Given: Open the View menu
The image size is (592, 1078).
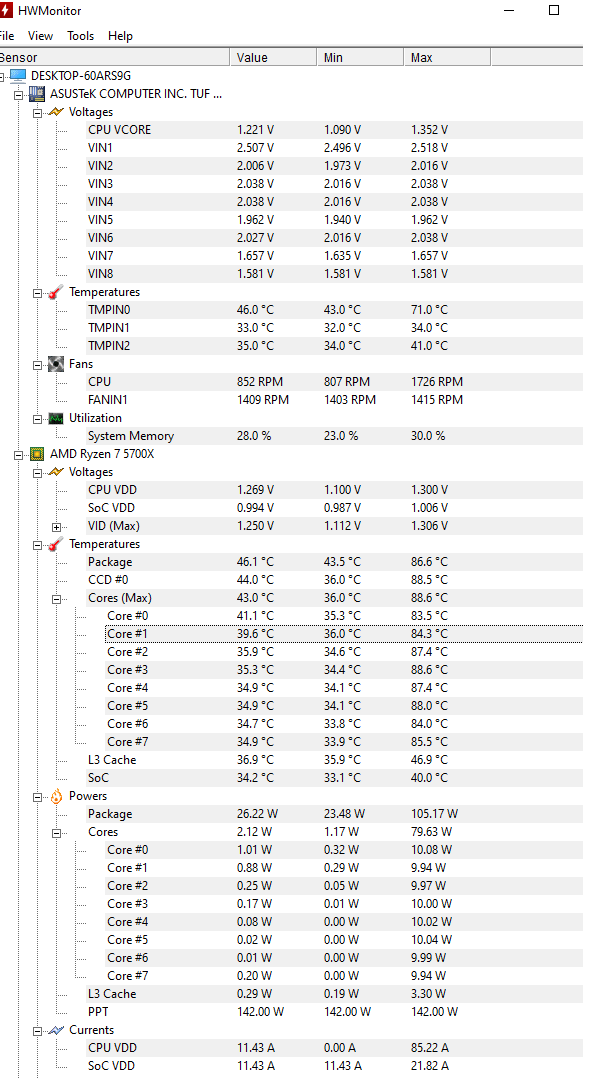Looking at the screenshot, I should click(41, 36).
